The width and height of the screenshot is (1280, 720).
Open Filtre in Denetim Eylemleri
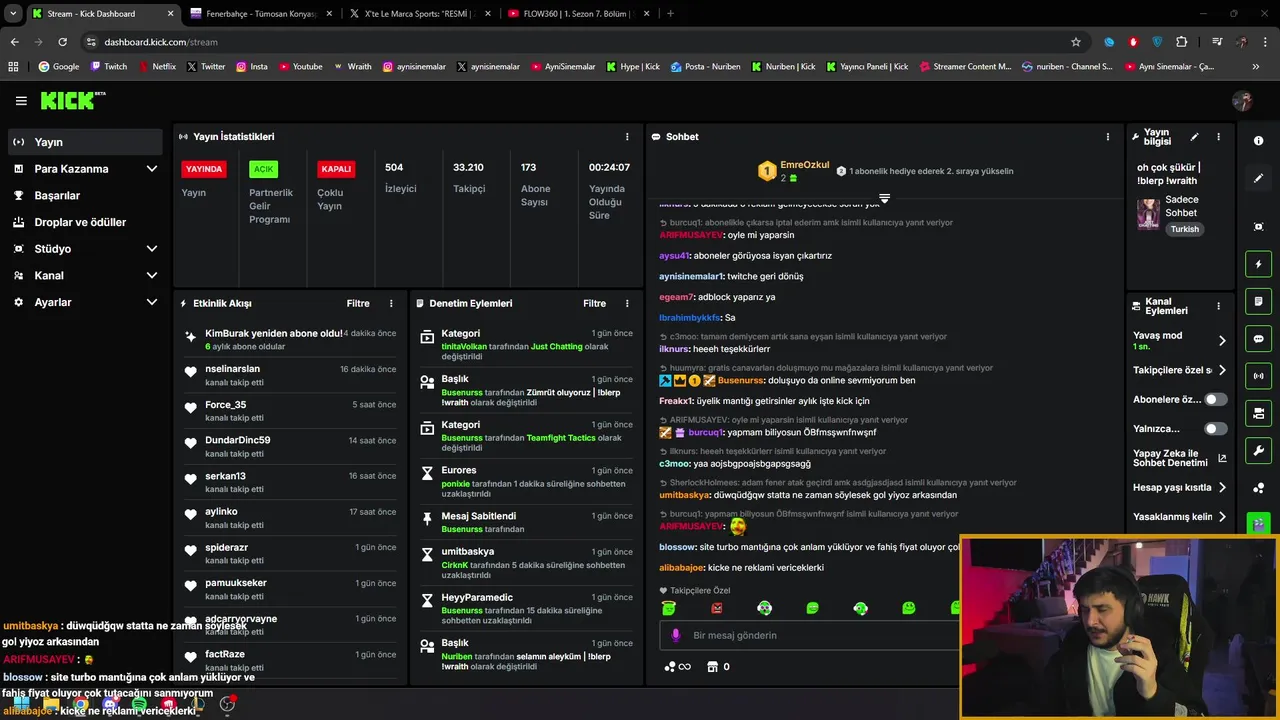(x=594, y=303)
